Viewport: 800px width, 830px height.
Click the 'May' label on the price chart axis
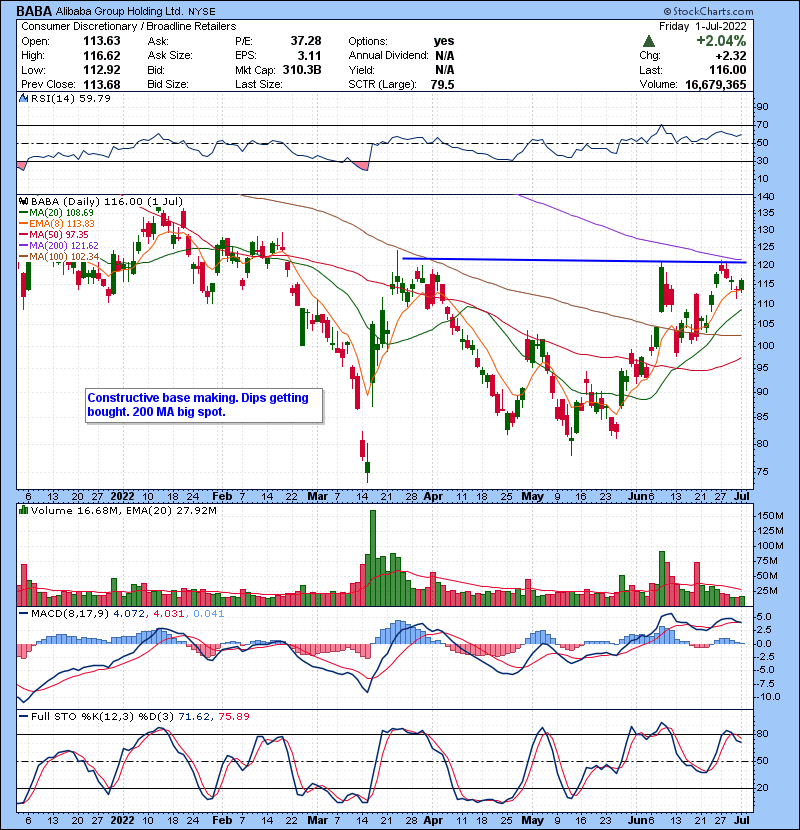click(x=533, y=496)
